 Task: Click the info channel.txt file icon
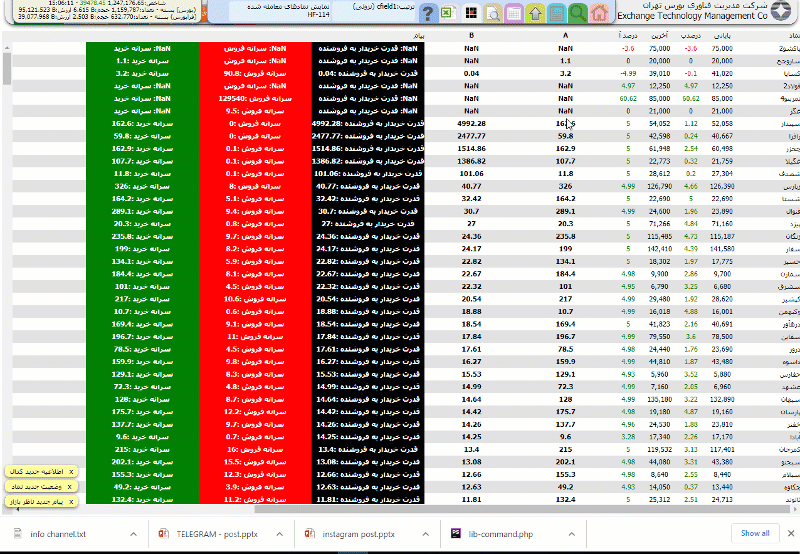pos(18,534)
